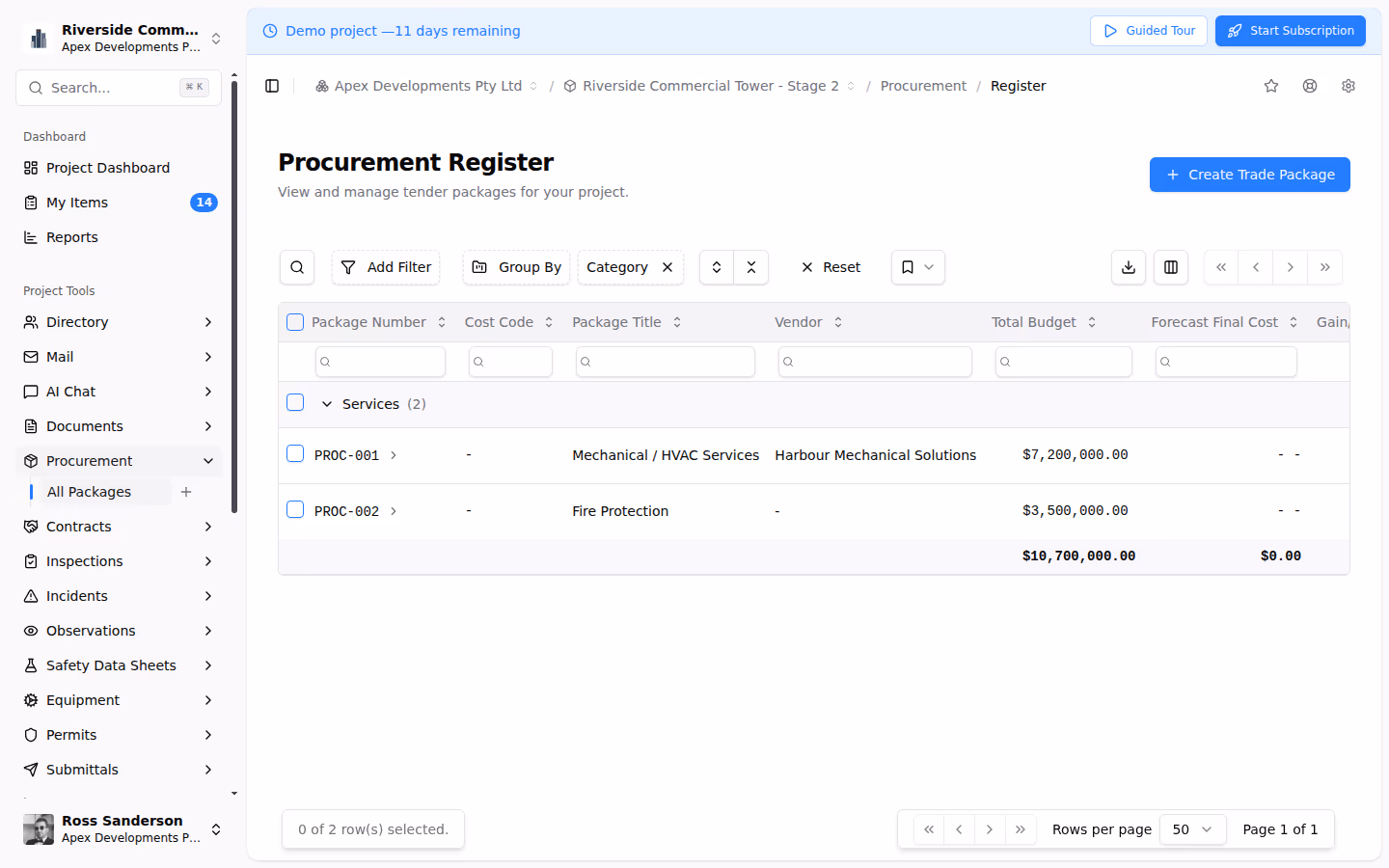Viewport: 1389px width, 868px height.
Task: Go to My Items in the sidebar
Action: click(77, 202)
